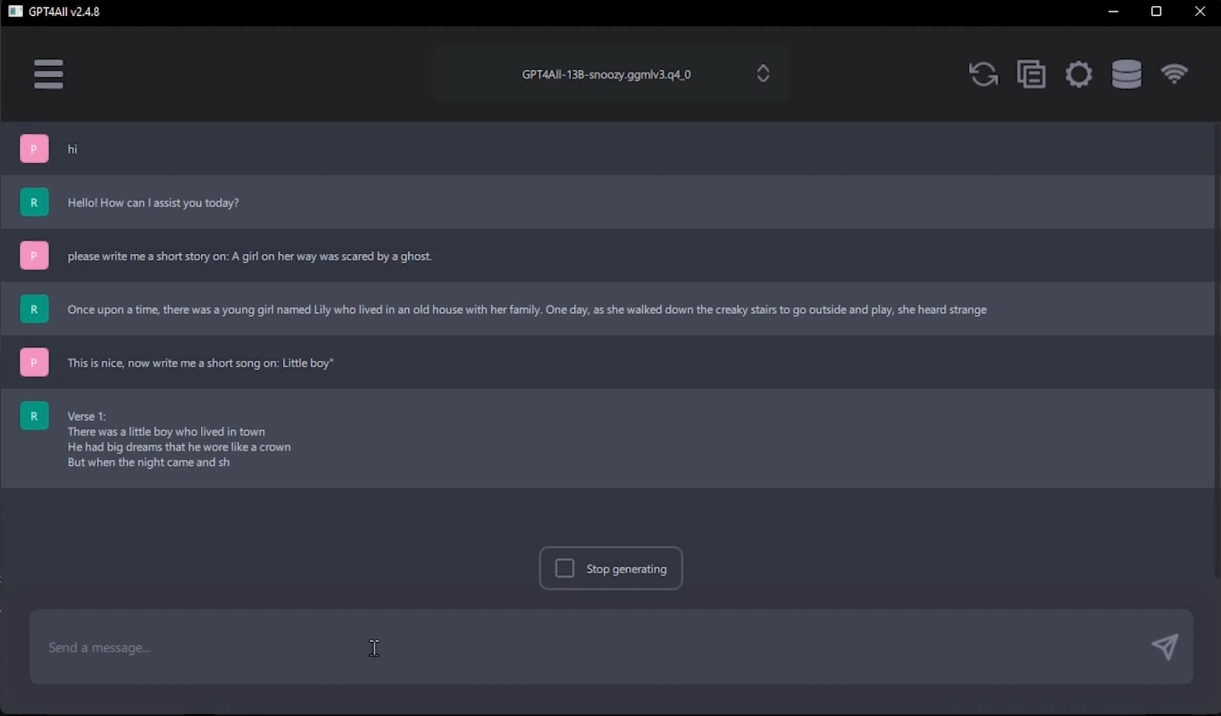Image resolution: width=1221 pixels, height=716 pixels.
Task: Open the hamburger menu panel
Action: click(48, 73)
